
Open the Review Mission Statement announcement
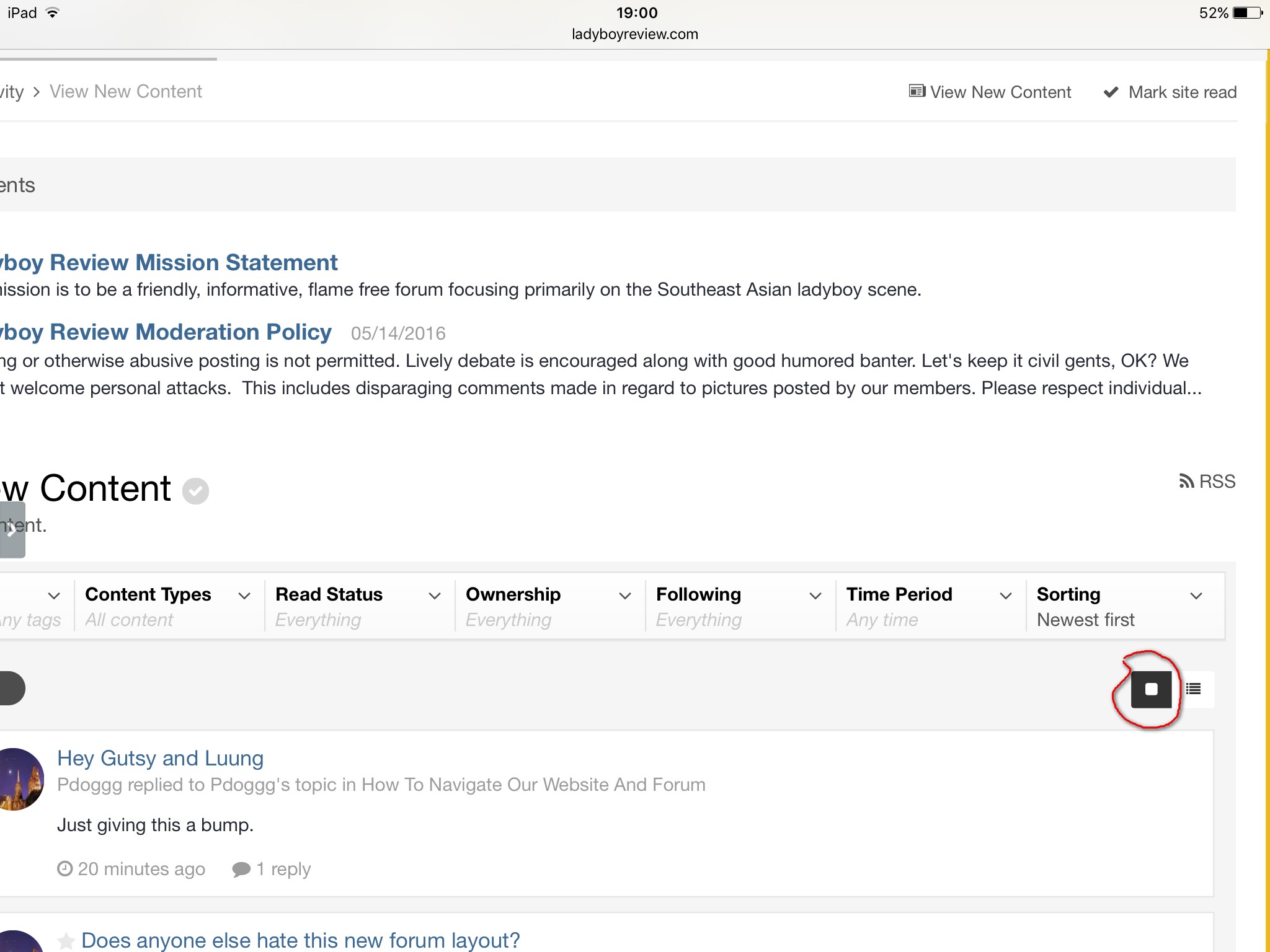(169, 263)
